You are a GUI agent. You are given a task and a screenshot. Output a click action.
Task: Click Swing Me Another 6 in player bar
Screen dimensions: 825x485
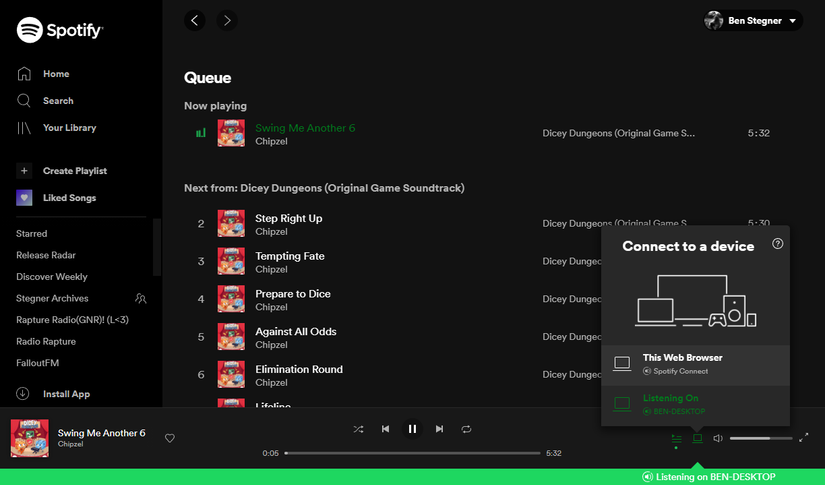click(102, 433)
